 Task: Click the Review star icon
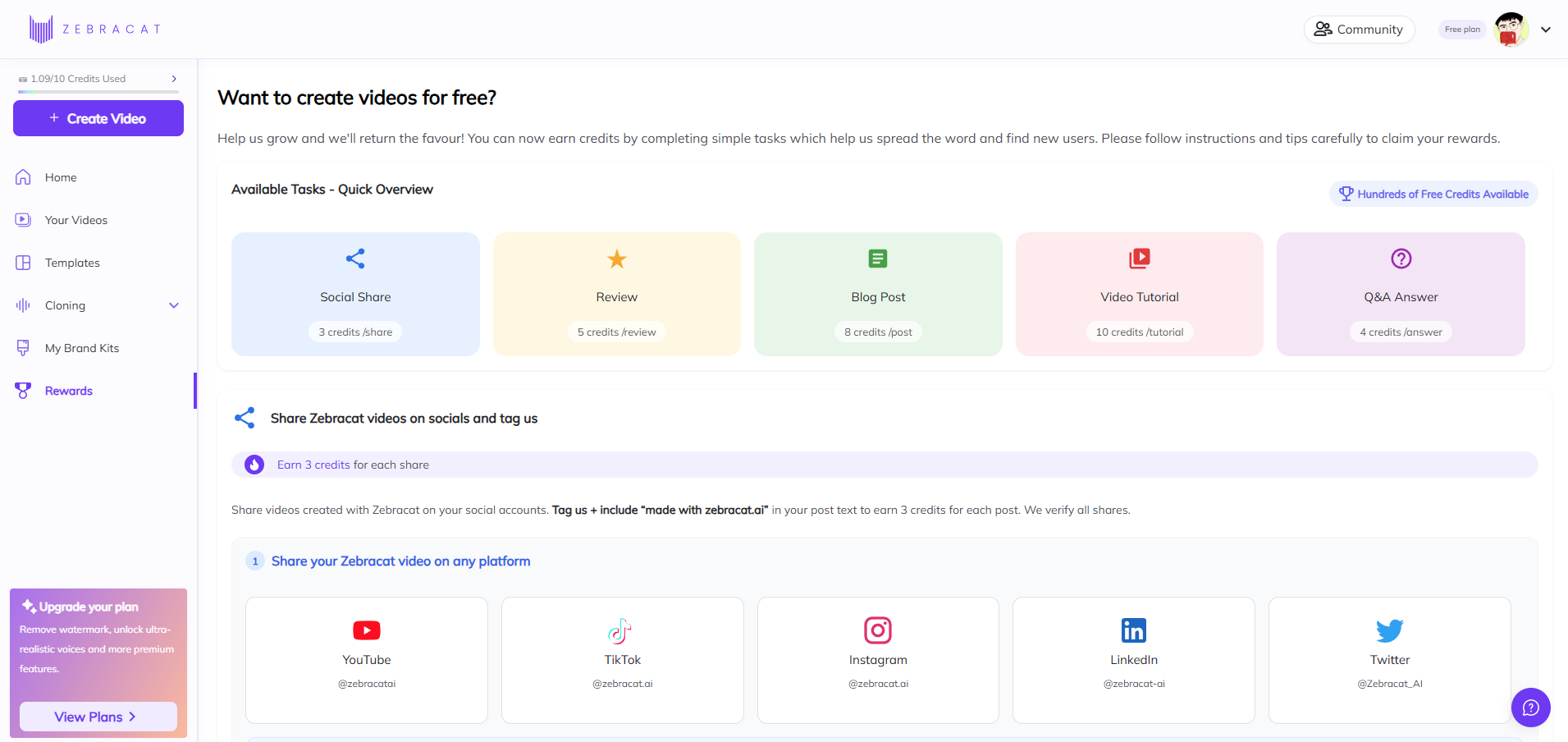pos(617,259)
